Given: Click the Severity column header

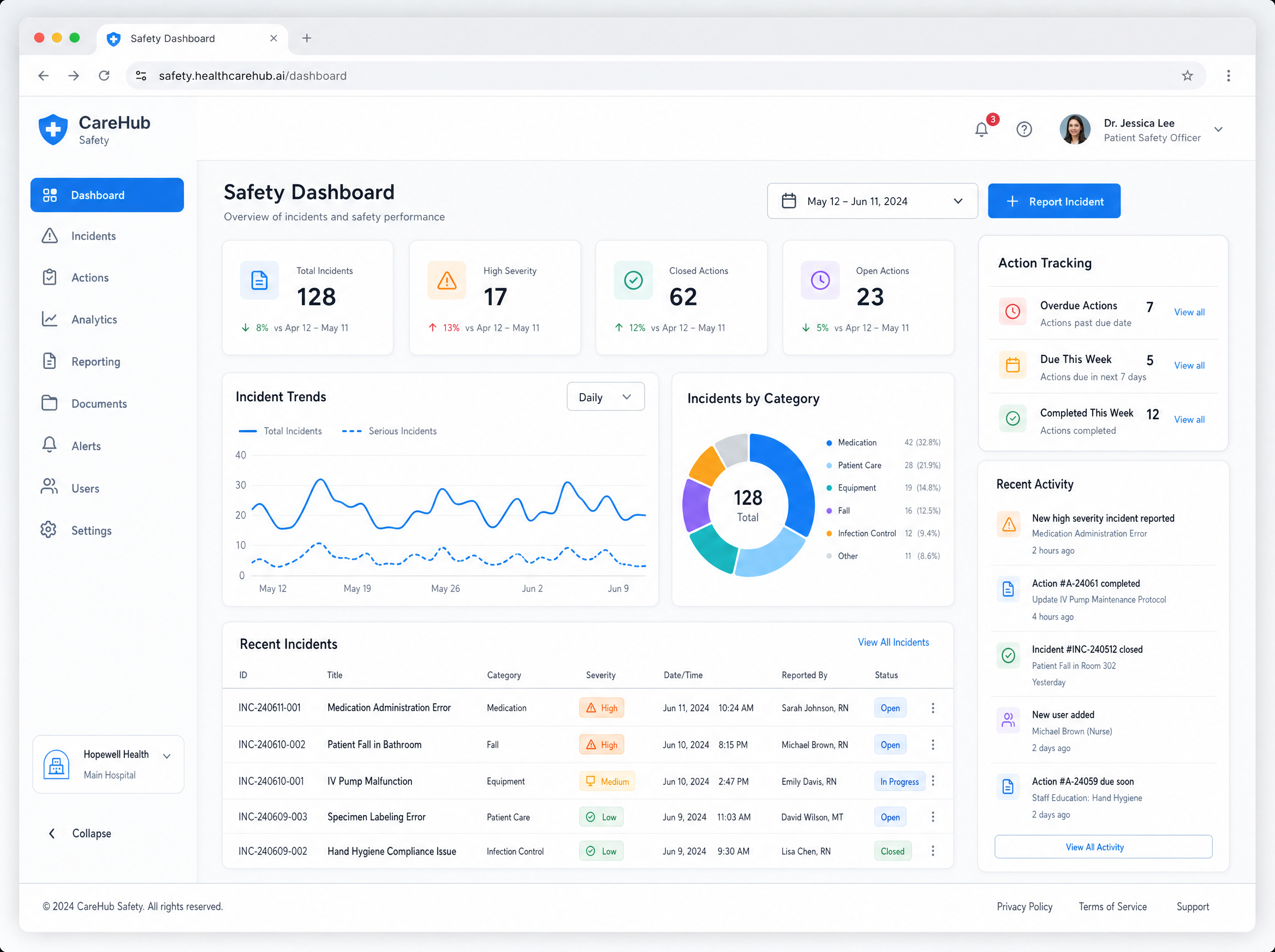Looking at the screenshot, I should (600, 675).
